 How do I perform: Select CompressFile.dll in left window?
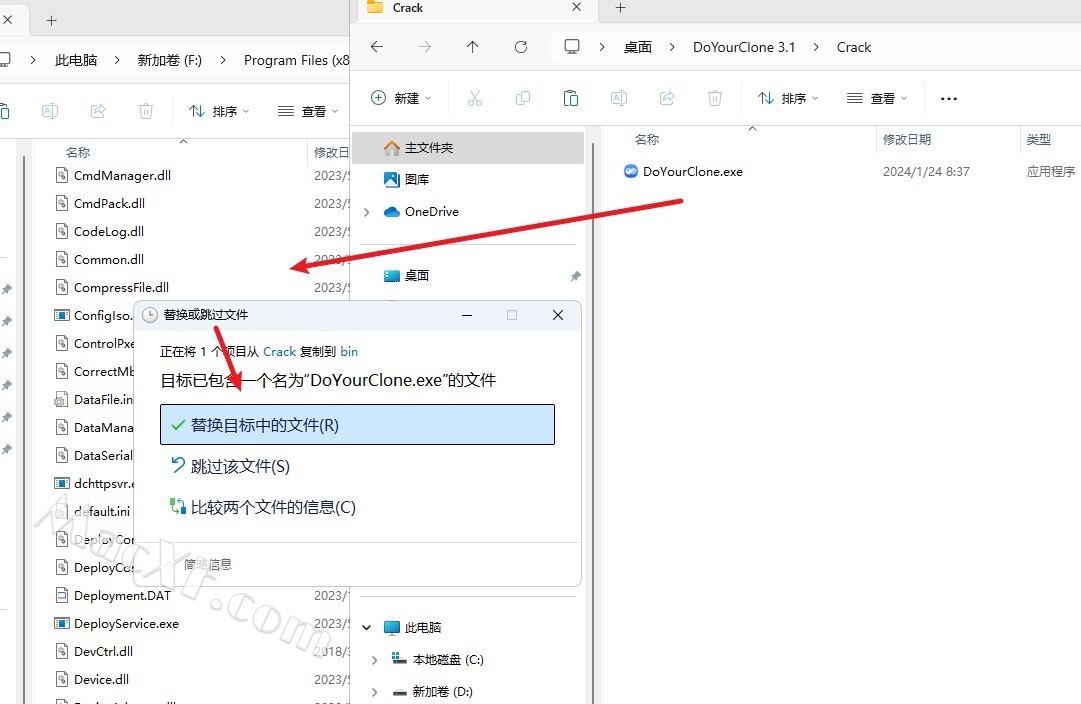click(x=121, y=288)
